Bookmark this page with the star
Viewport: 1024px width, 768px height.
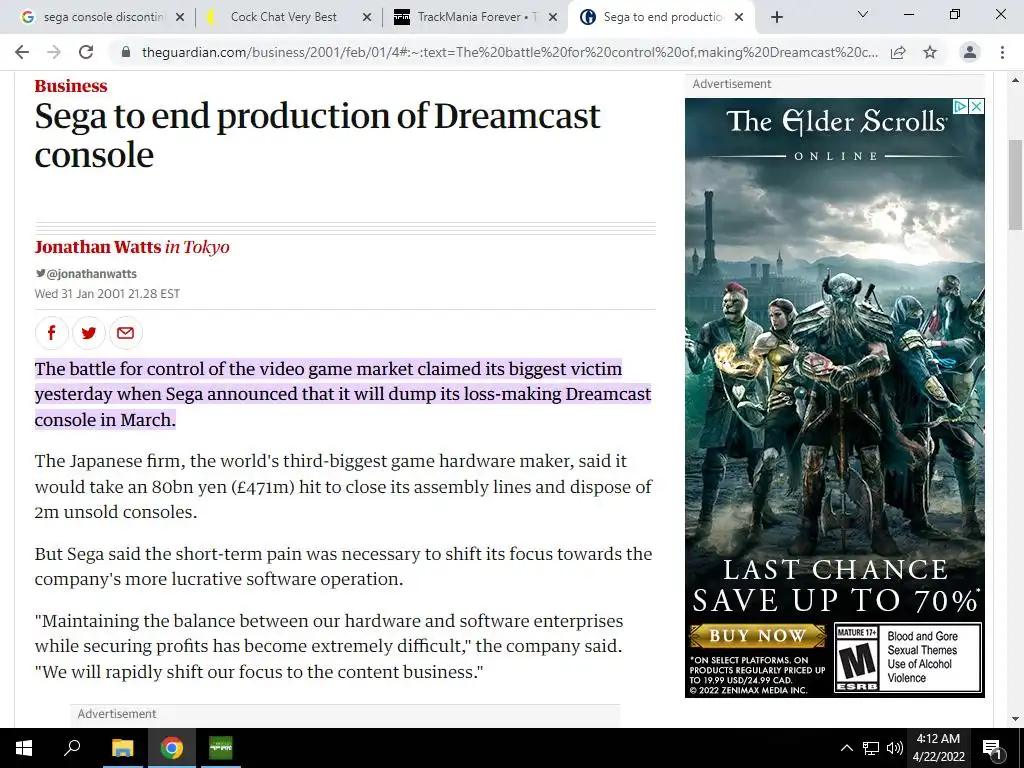(930, 52)
